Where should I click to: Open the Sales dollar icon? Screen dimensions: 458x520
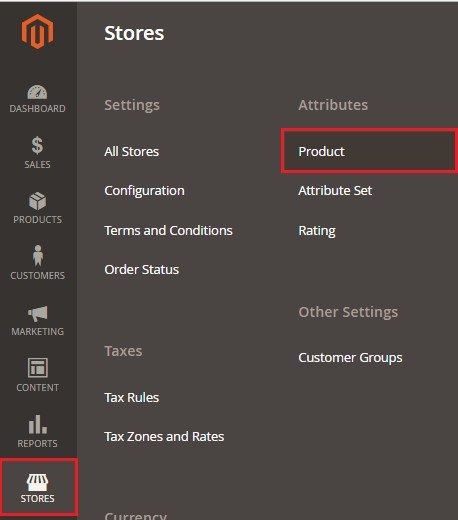pyautogui.click(x=37, y=145)
